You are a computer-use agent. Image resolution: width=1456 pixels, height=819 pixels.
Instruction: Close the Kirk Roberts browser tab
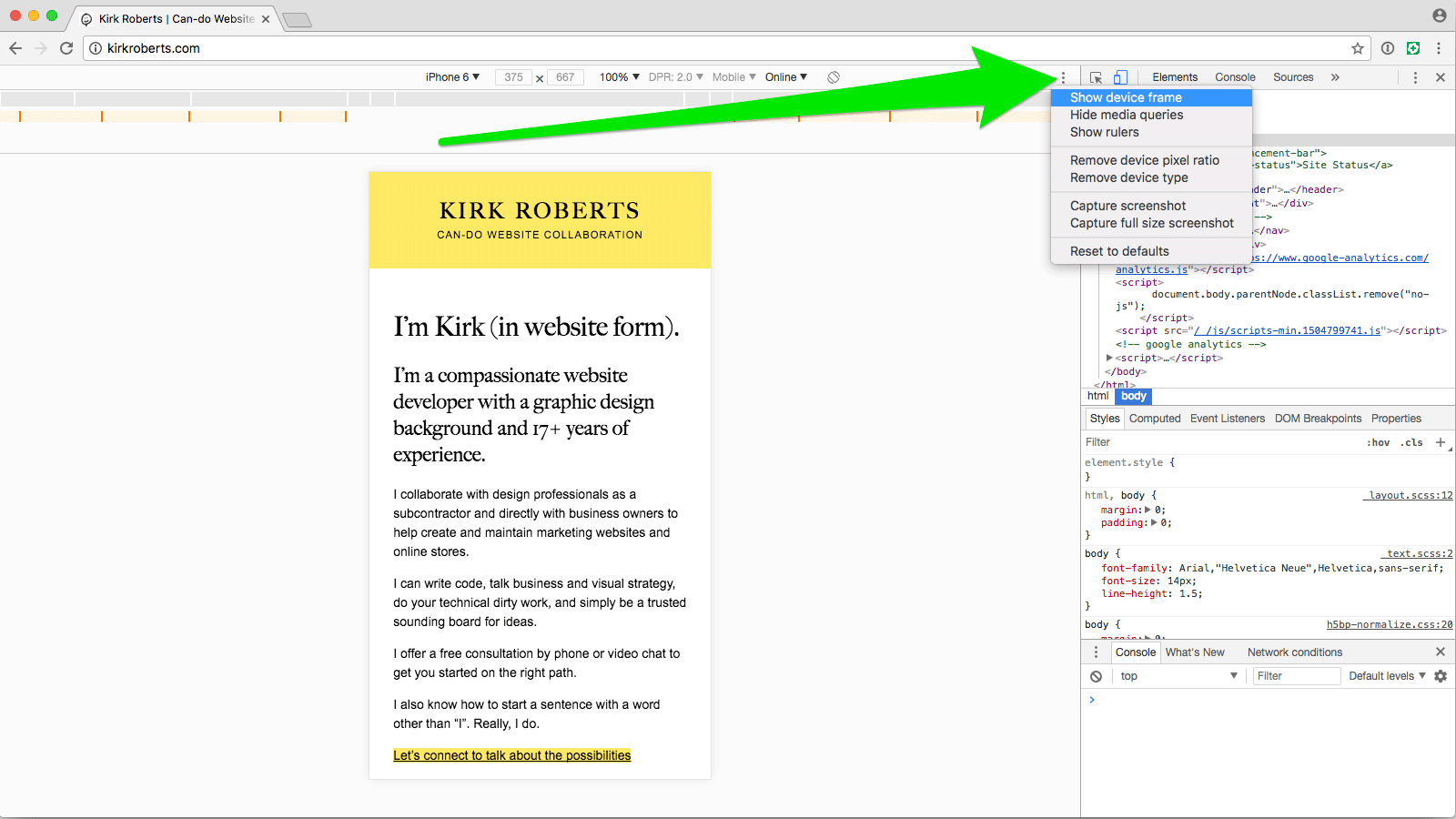coord(266,19)
